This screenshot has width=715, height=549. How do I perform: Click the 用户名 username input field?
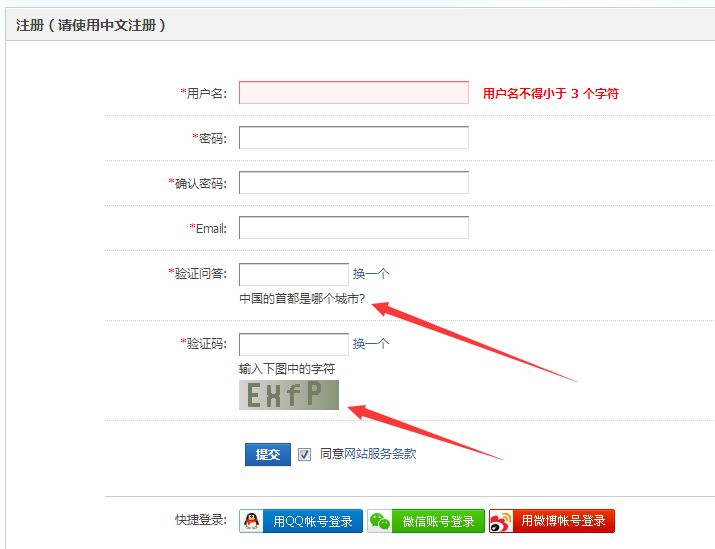point(354,93)
